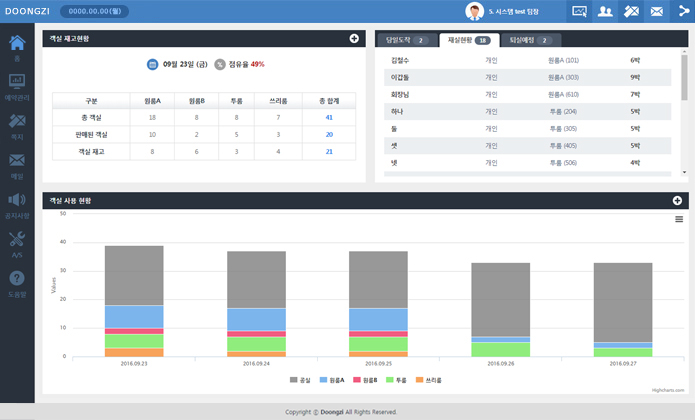Image resolution: width=695 pixels, height=420 pixels.
Task: Click the gray vacancy bar for 2016.09.23
Action: click(134, 276)
